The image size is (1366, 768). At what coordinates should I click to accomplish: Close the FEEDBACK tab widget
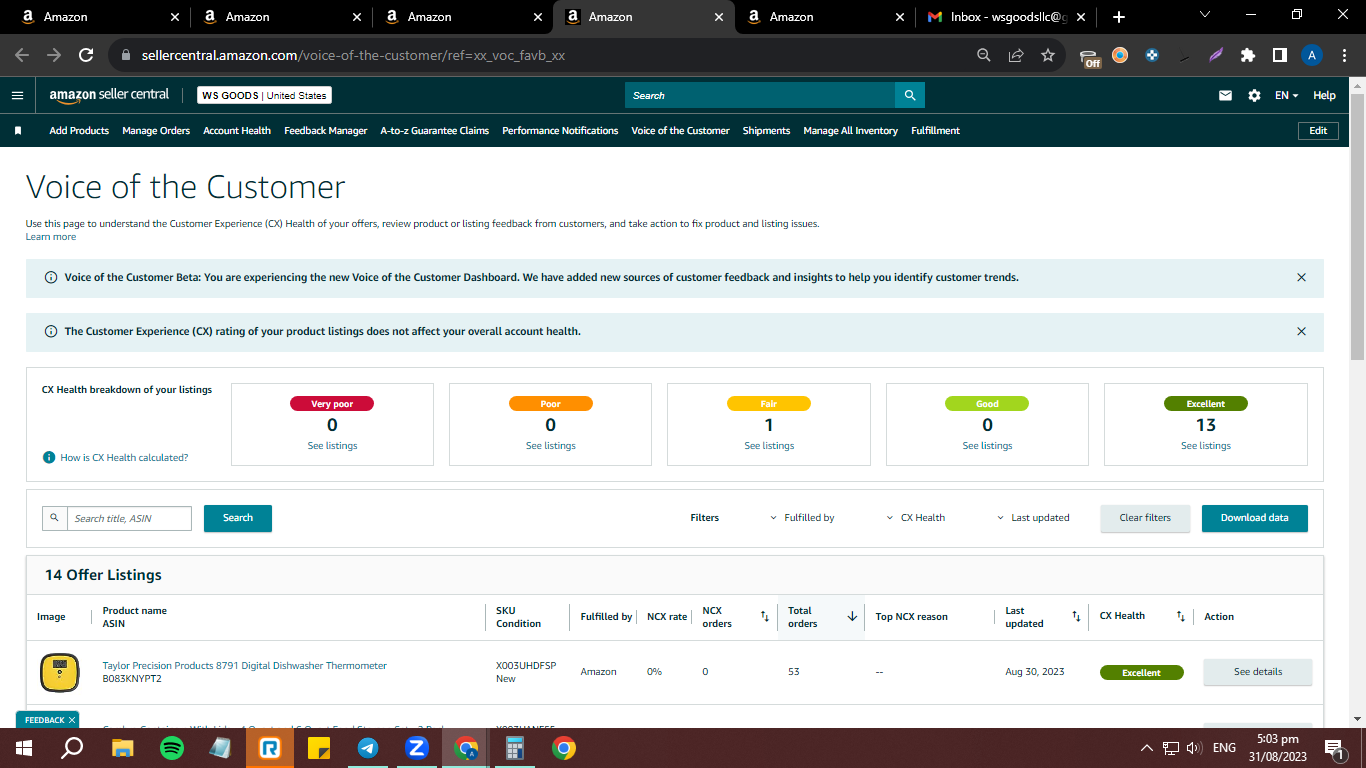coord(72,720)
